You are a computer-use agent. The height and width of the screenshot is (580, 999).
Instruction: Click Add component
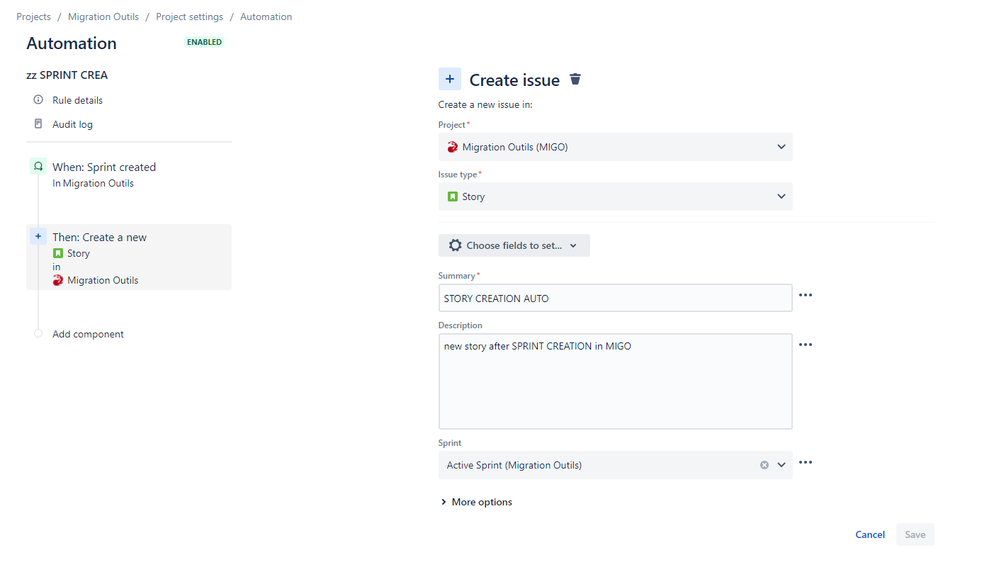pyautogui.click(x=88, y=334)
